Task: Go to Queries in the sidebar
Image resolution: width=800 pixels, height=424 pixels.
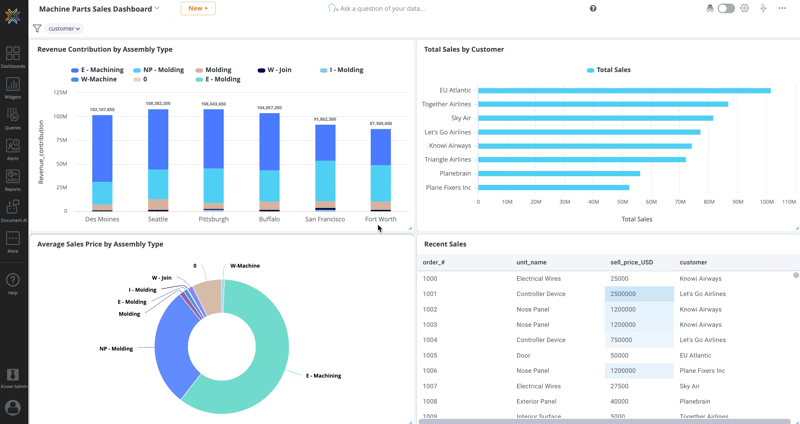Action: (13, 118)
